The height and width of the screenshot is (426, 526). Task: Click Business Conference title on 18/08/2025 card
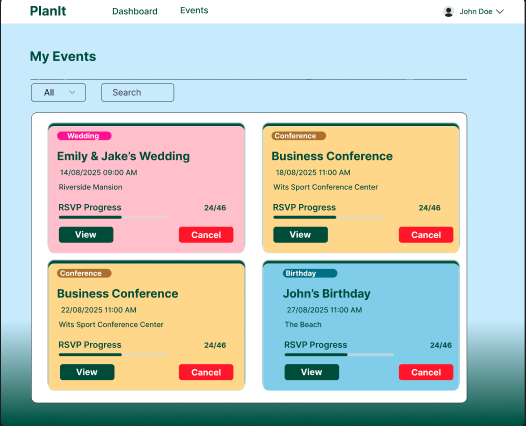pos(332,156)
